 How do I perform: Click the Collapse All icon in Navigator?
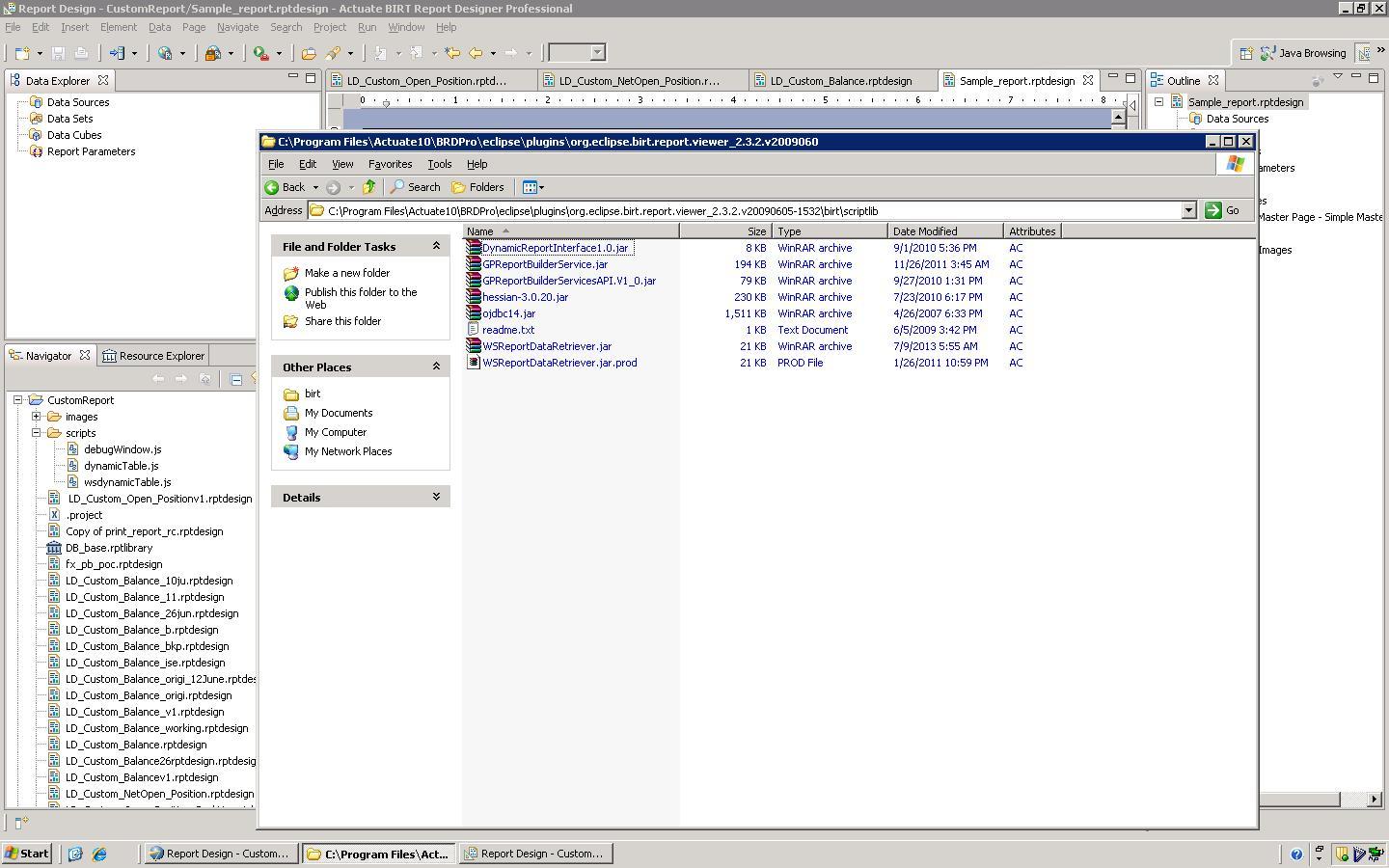click(236, 379)
